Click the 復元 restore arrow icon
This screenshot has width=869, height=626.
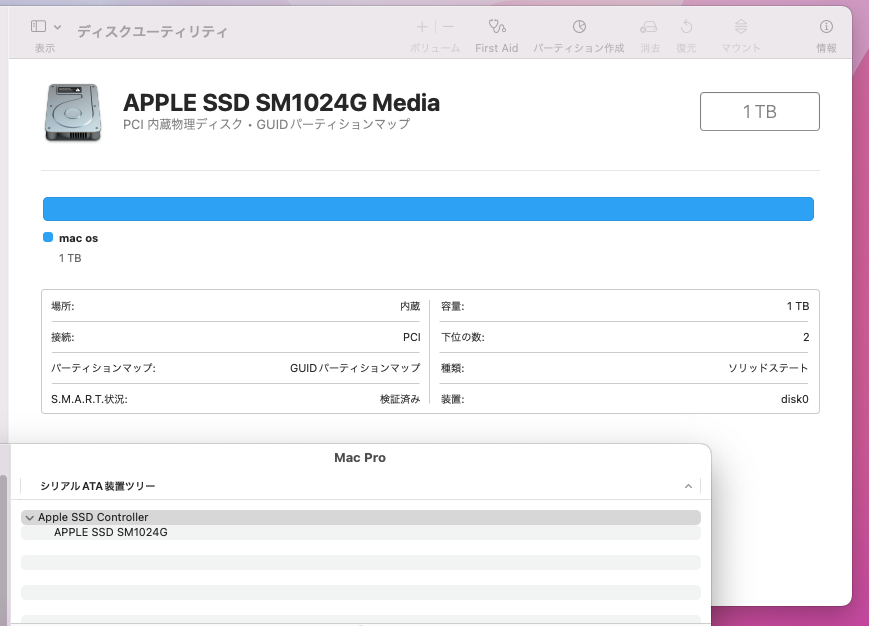686,26
